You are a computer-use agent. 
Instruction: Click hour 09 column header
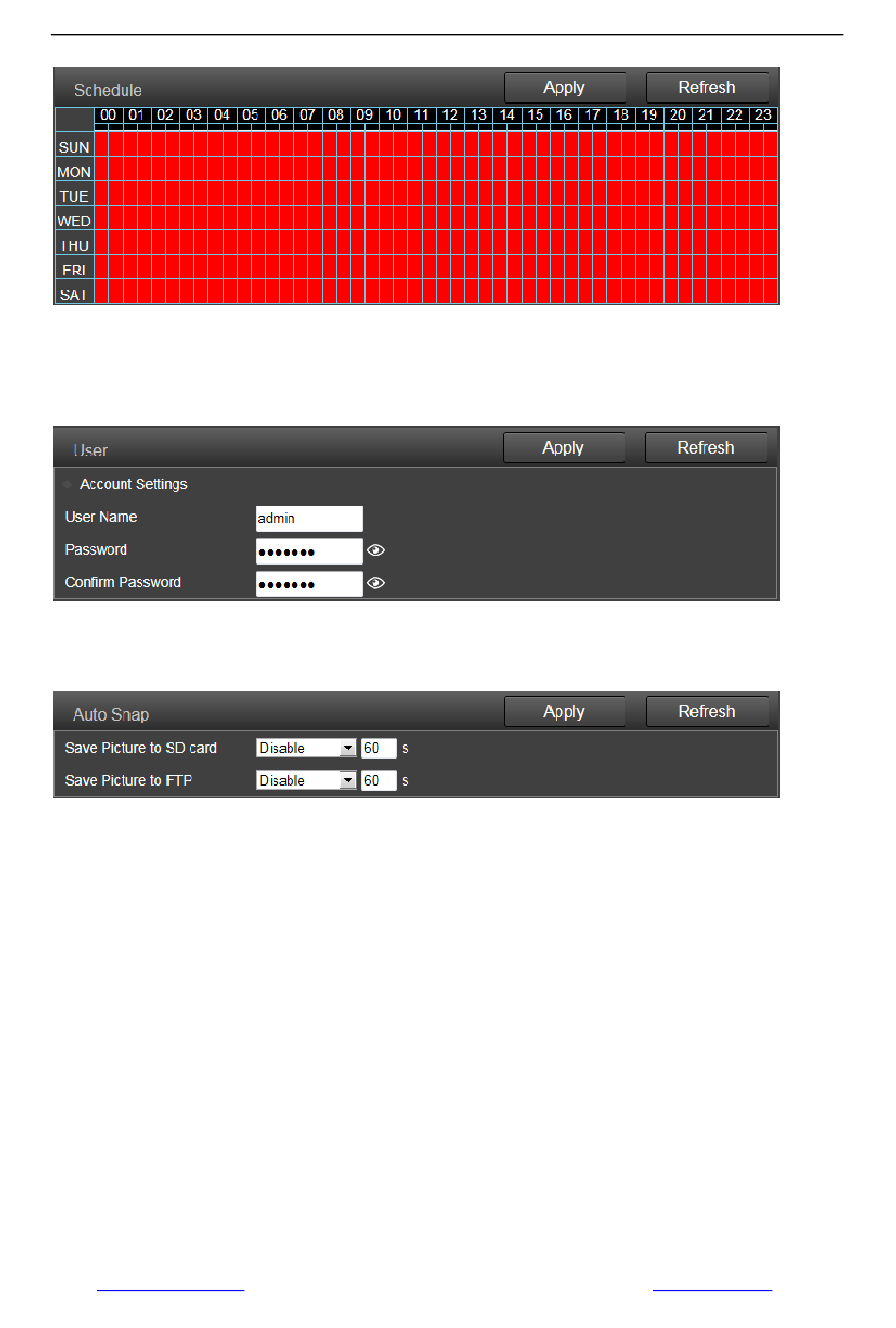365,115
